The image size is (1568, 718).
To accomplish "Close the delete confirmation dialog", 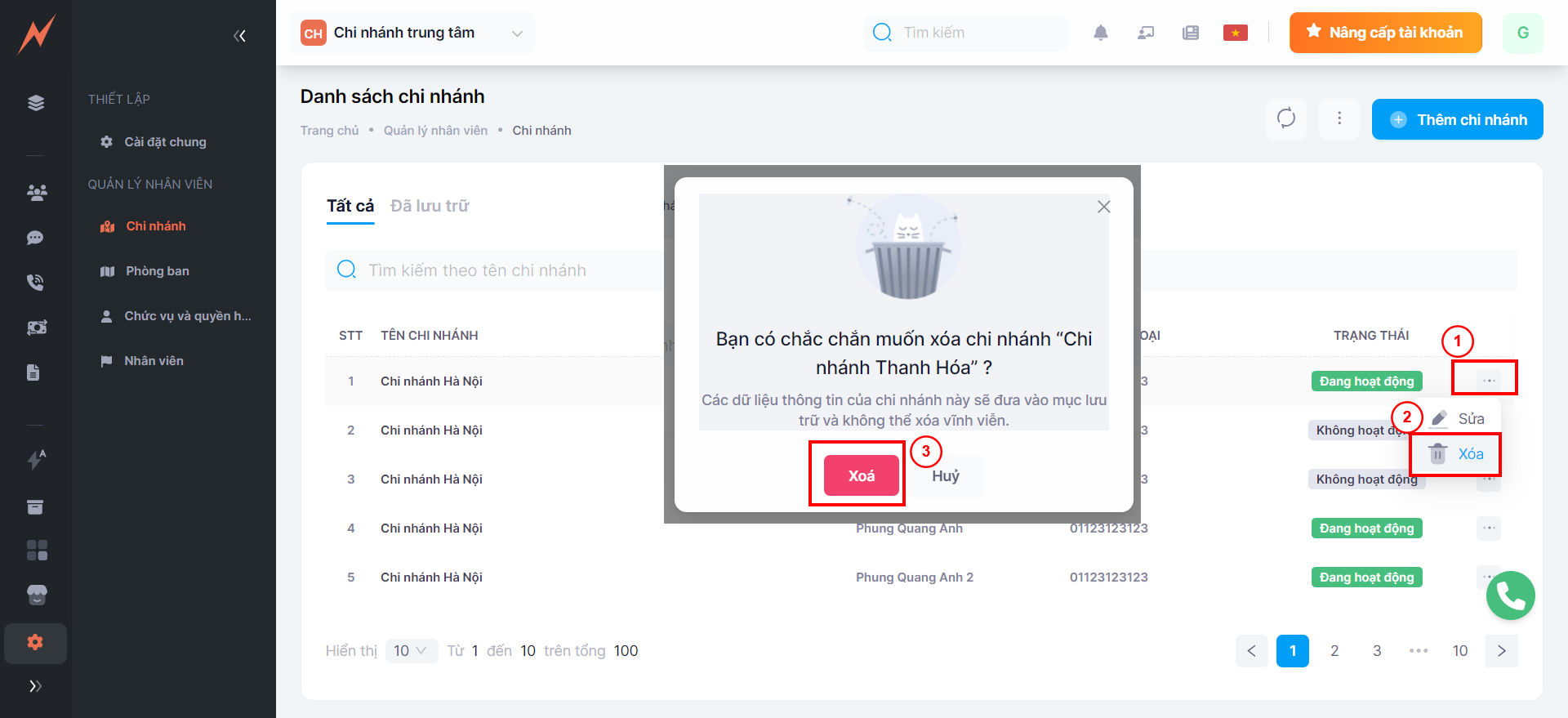I will point(1104,207).
